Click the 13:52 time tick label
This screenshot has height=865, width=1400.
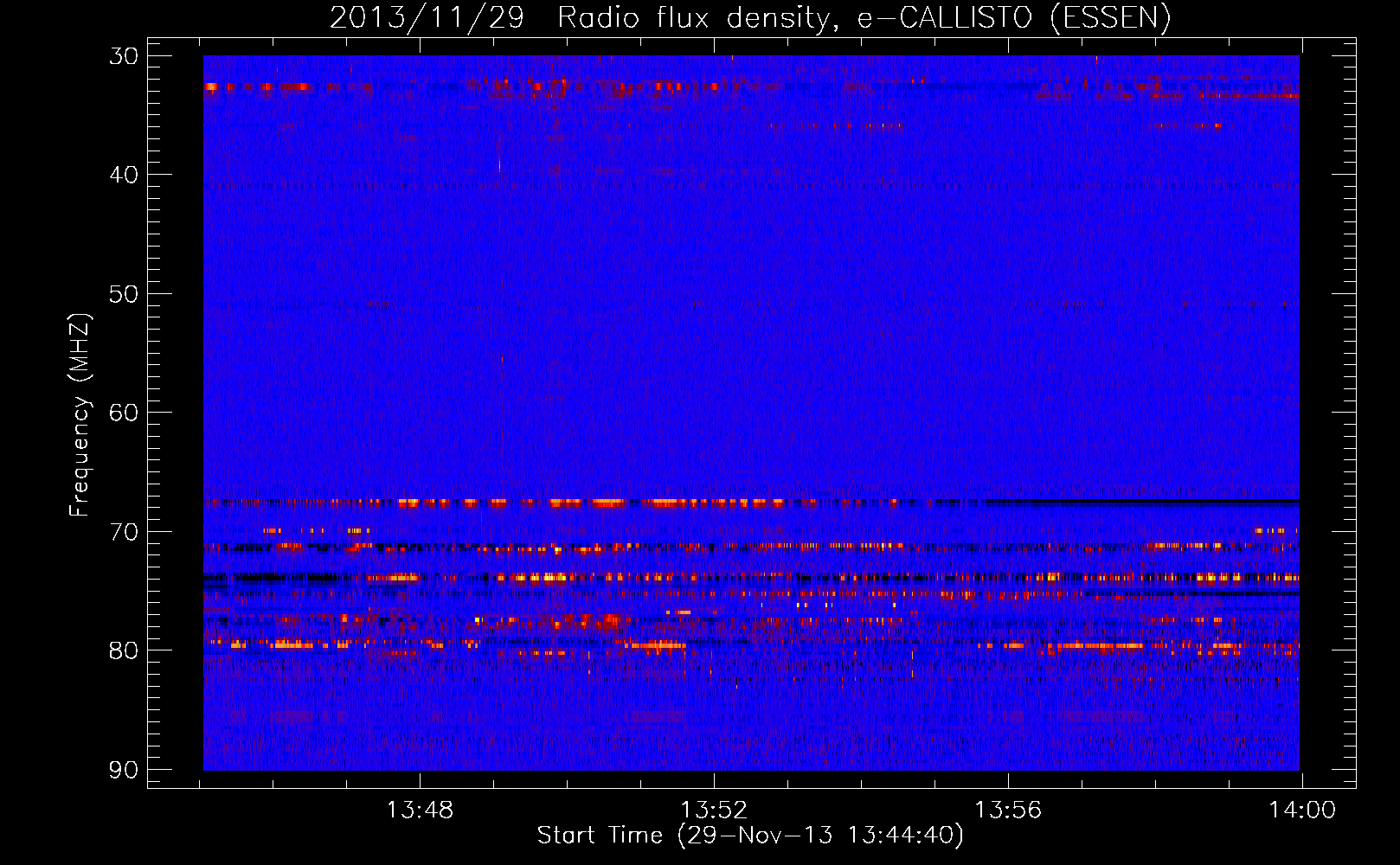(x=714, y=811)
